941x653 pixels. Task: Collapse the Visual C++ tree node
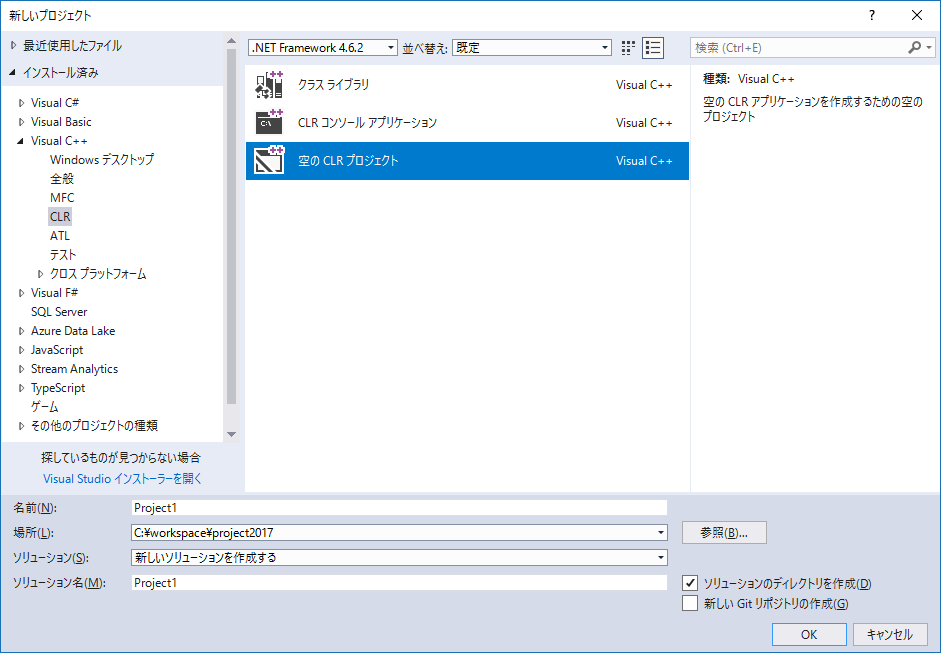tap(22, 140)
